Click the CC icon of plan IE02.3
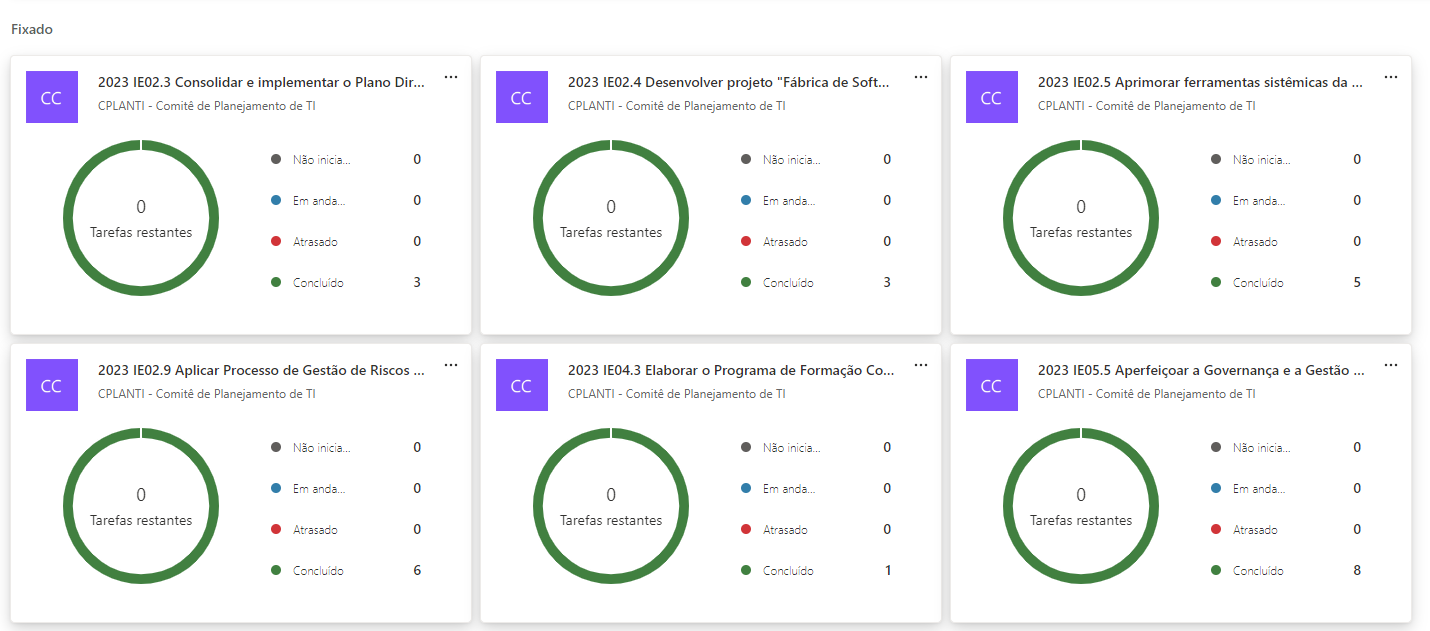The height and width of the screenshot is (631, 1430). coord(52,97)
